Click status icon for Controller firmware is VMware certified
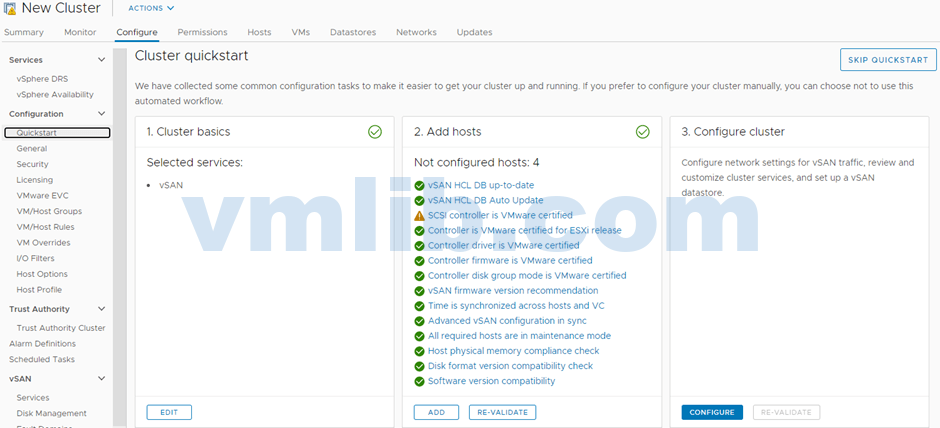 [419, 261]
